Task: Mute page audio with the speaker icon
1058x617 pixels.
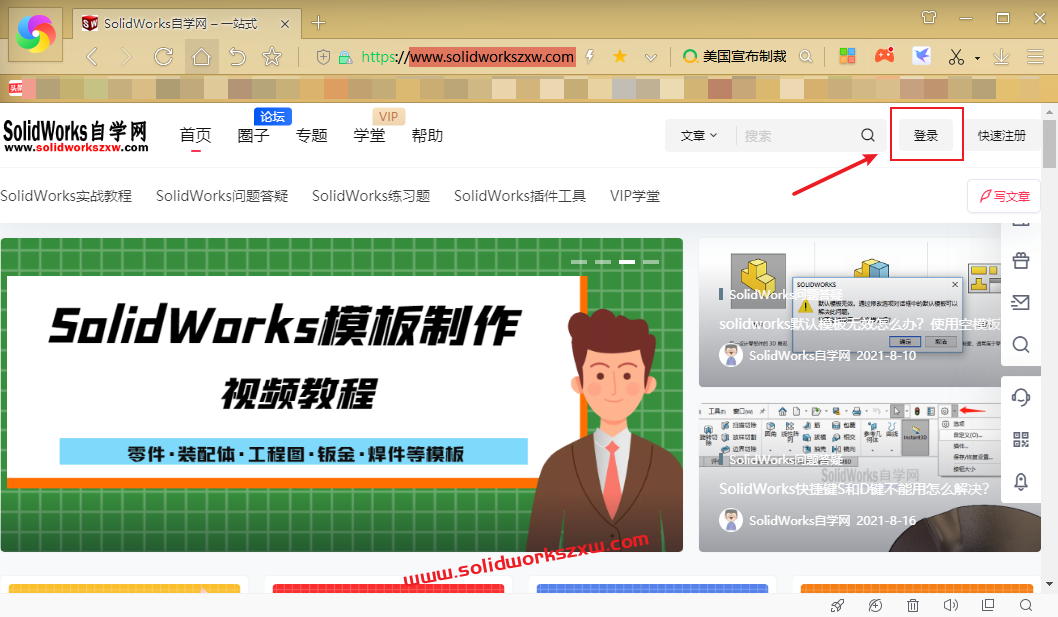Action: (x=950, y=605)
